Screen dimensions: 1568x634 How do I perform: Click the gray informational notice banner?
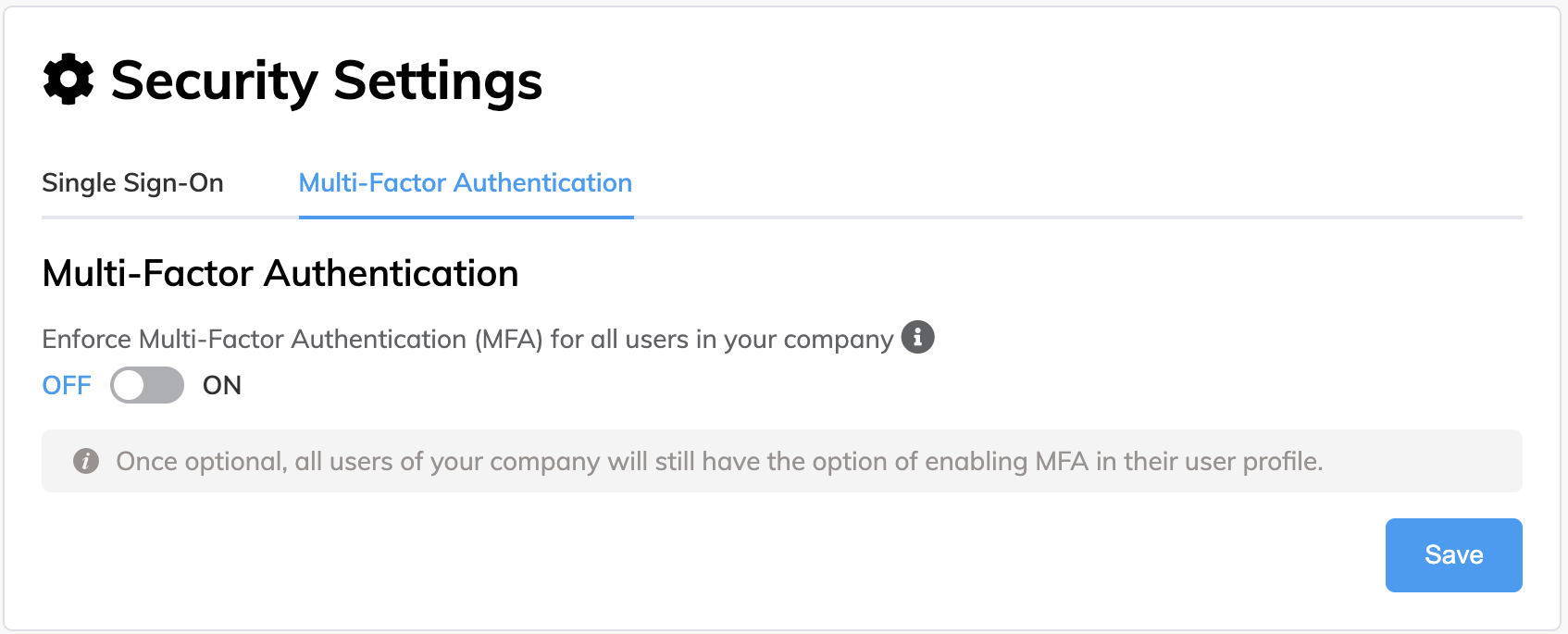[782, 461]
